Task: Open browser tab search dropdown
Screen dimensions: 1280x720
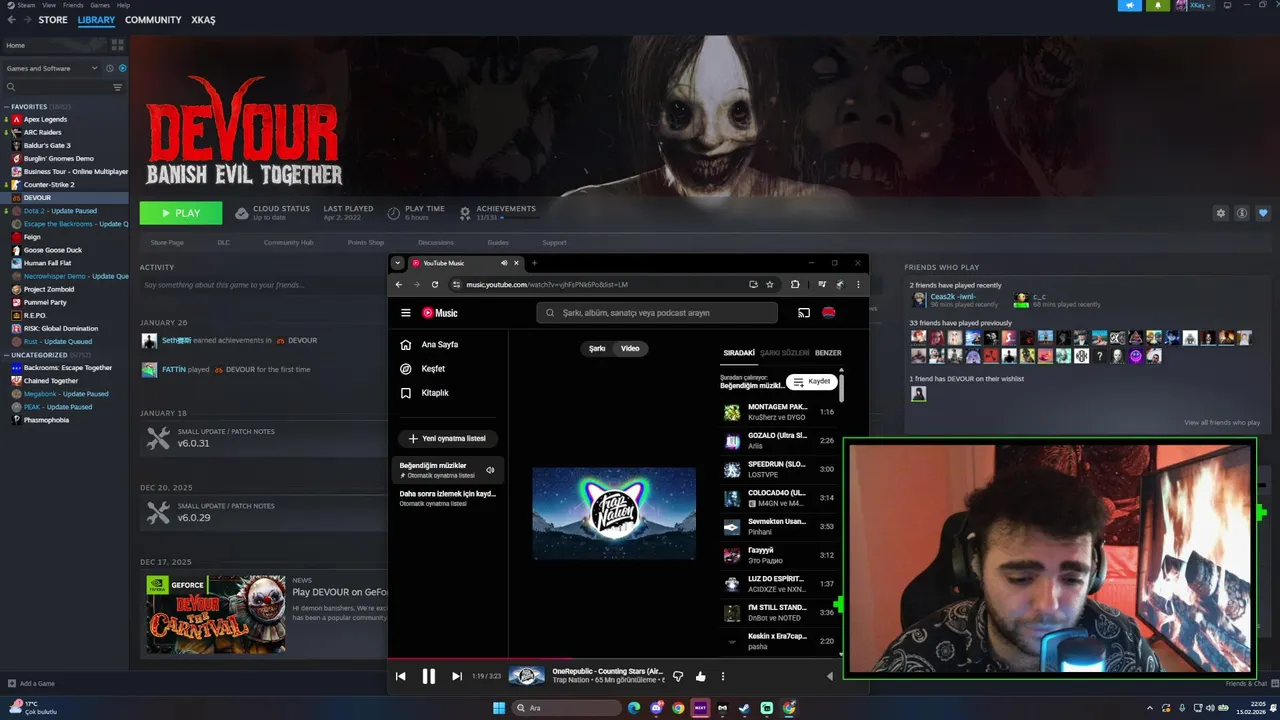Action: tap(397, 263)
